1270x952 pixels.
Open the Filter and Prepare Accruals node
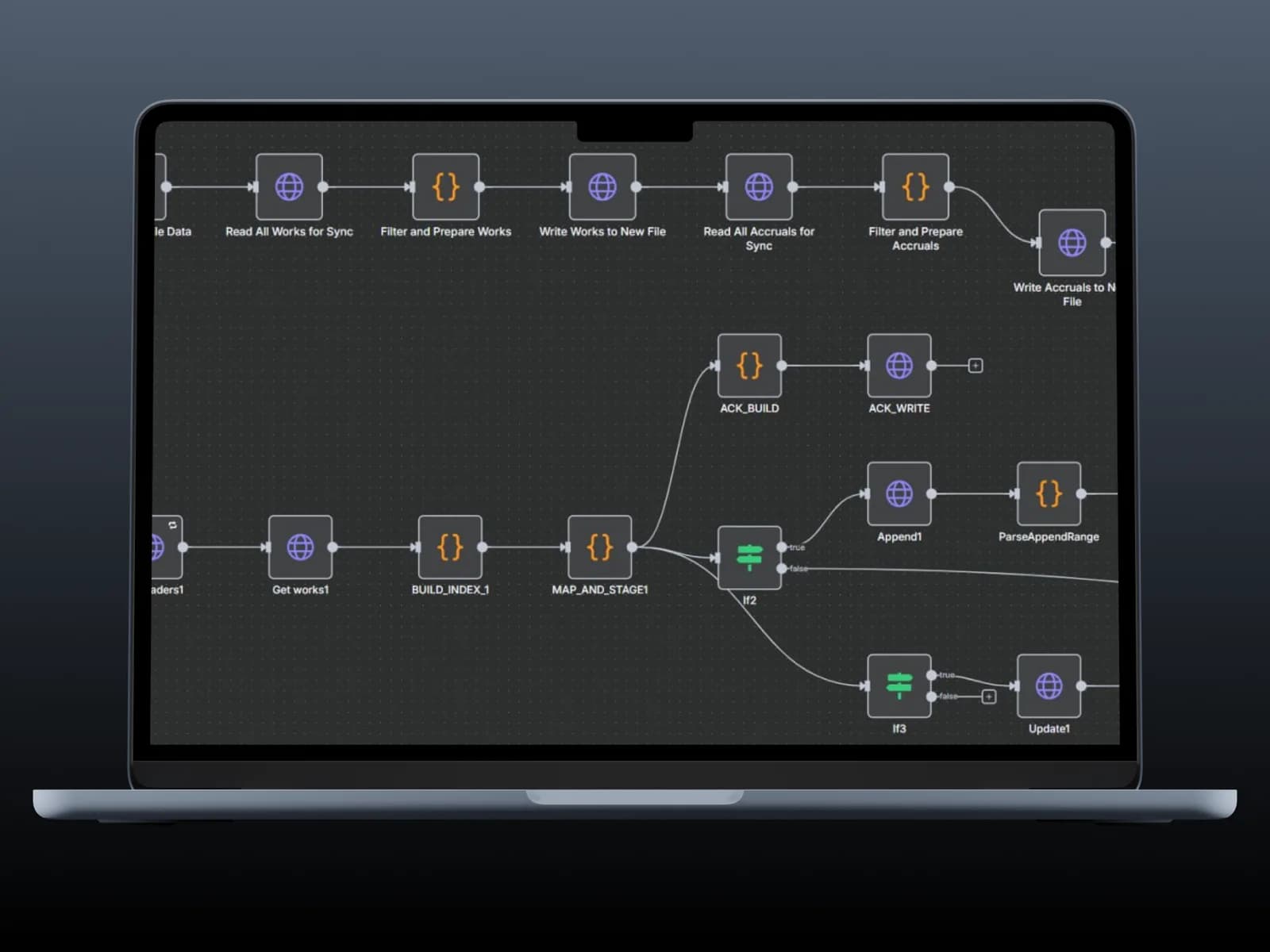(x=915, y=187)
